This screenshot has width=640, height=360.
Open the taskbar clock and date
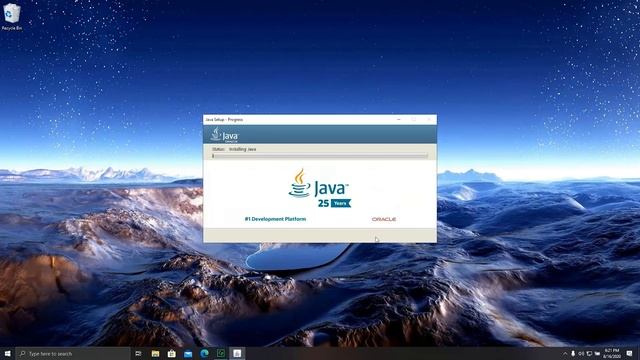tap(612, 353)
